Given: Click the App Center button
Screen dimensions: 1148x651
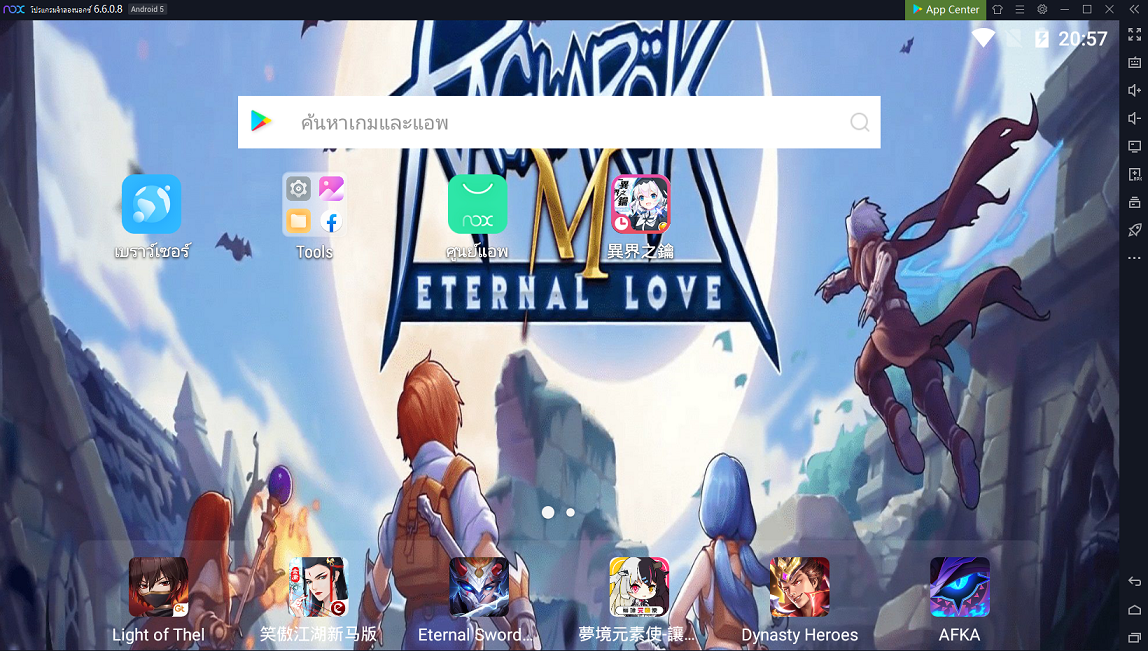Looking at the screenshot, I should point(945,9).
